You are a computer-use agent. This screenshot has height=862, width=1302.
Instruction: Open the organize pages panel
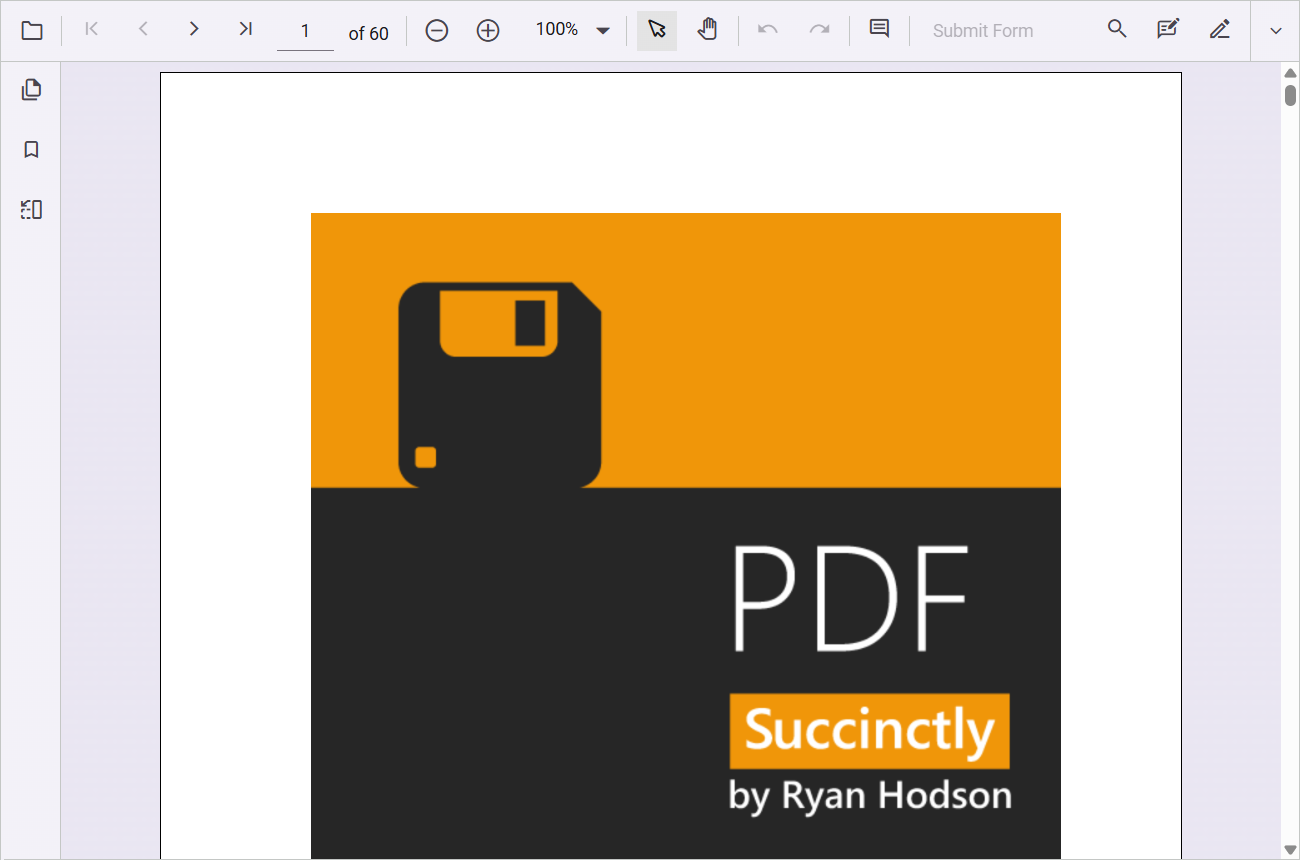(31, 209)
